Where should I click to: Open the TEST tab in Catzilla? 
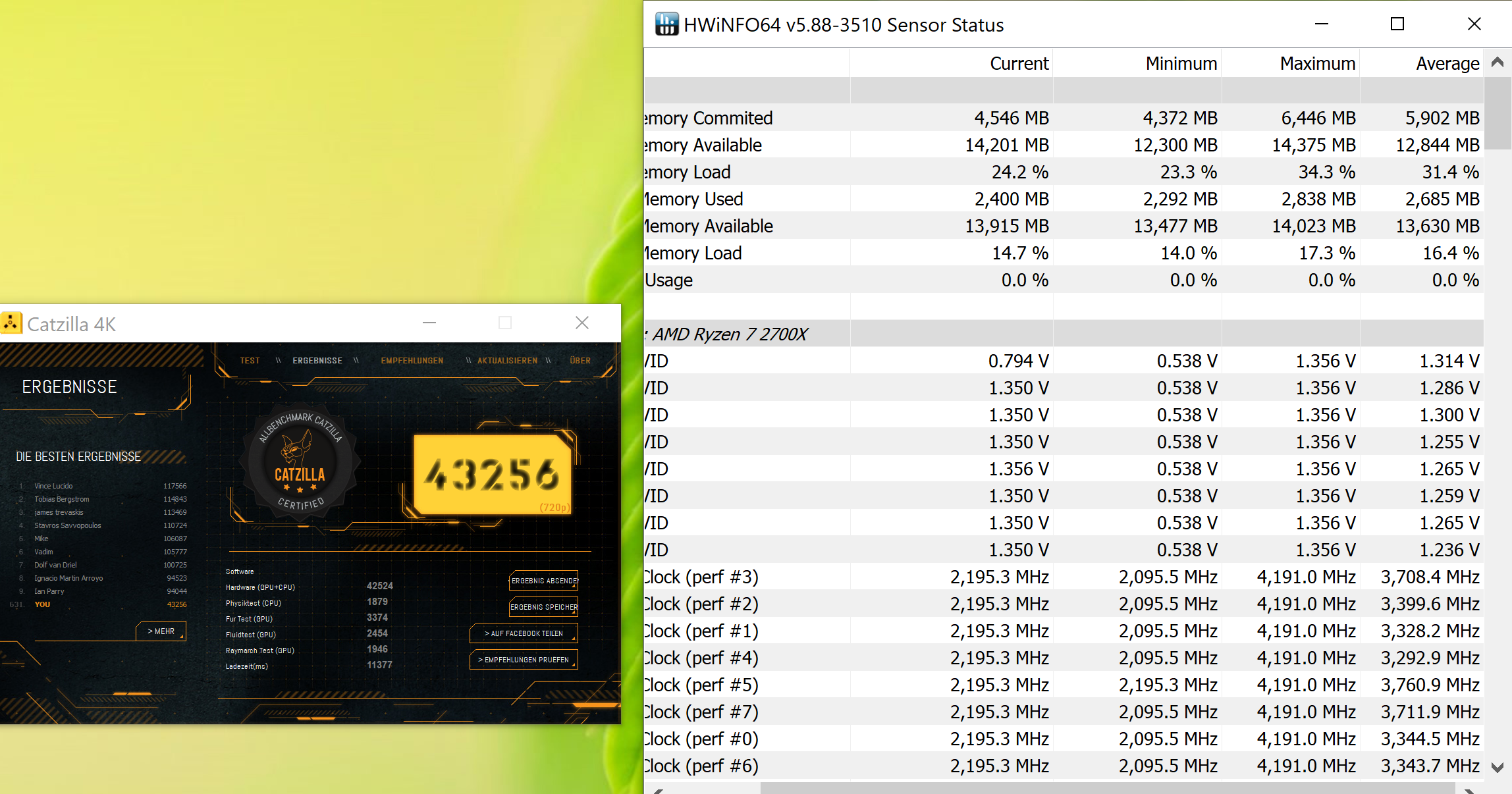[250, 361]
